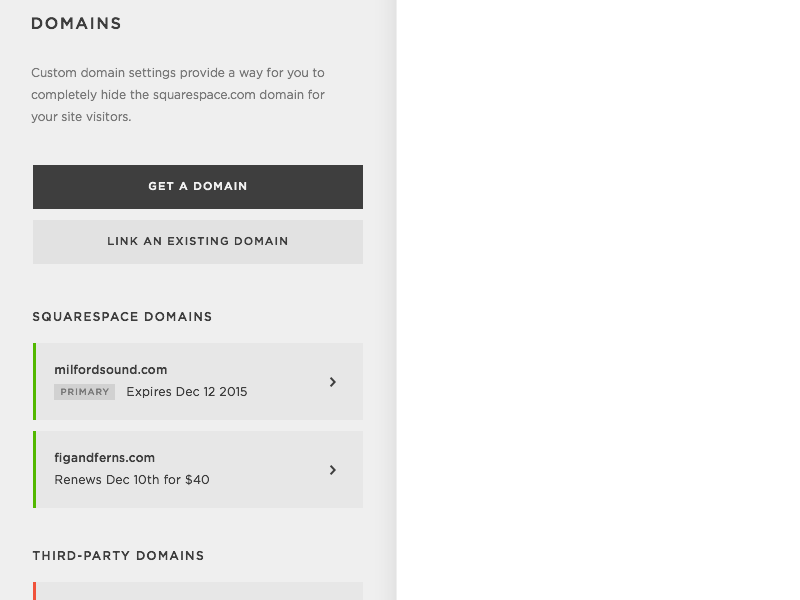Open the figandferns.com domain name
The width and height of the screenshot is (800, 600).
click(105, 458)
